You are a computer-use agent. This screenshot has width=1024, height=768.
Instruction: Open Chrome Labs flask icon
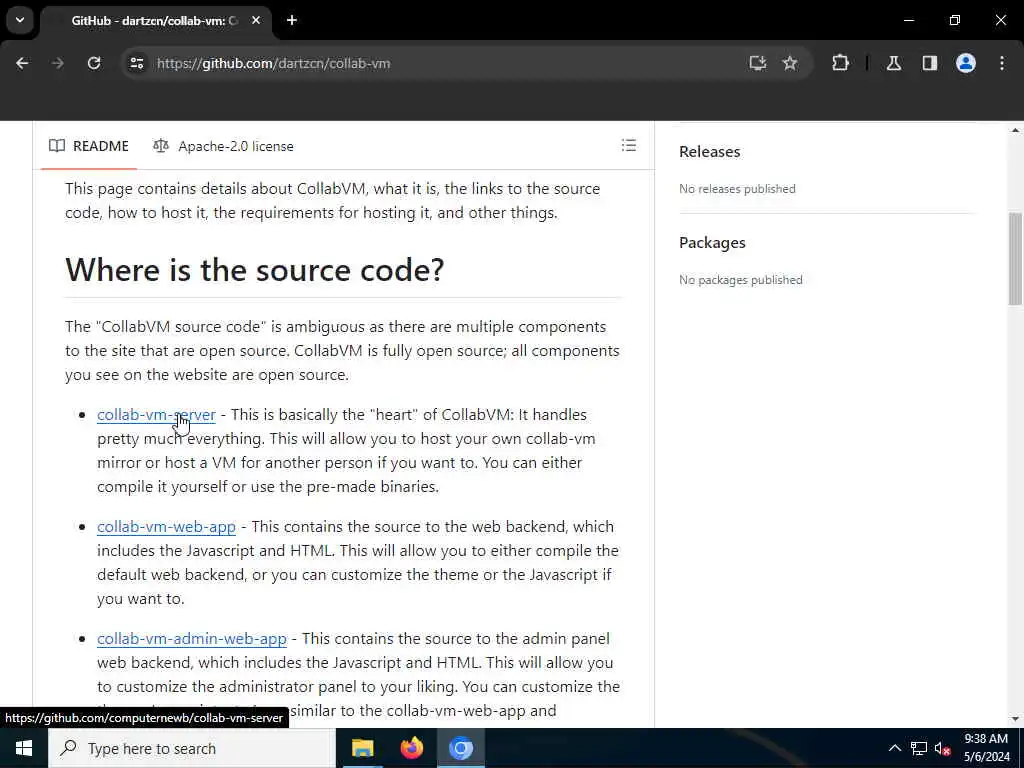(x=894, y=63)
